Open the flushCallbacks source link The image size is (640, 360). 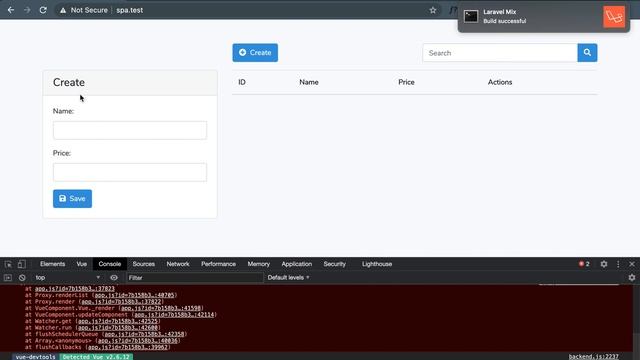pyautogui.click(x=128, y=347)
